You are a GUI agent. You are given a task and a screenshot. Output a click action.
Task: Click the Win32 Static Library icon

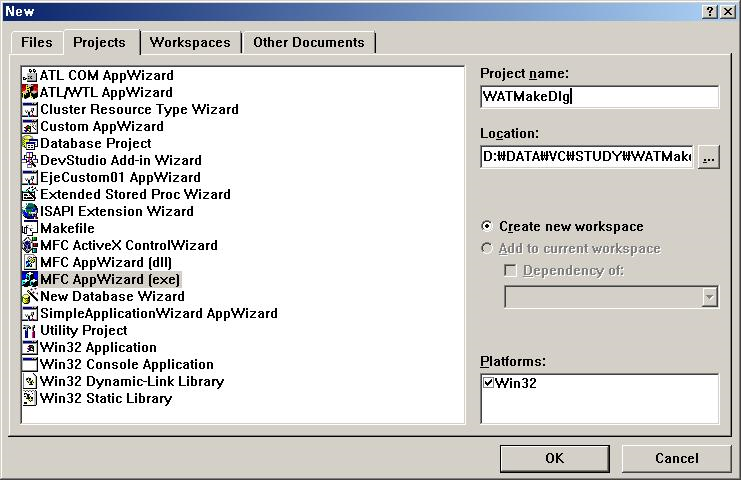[30, 398]
